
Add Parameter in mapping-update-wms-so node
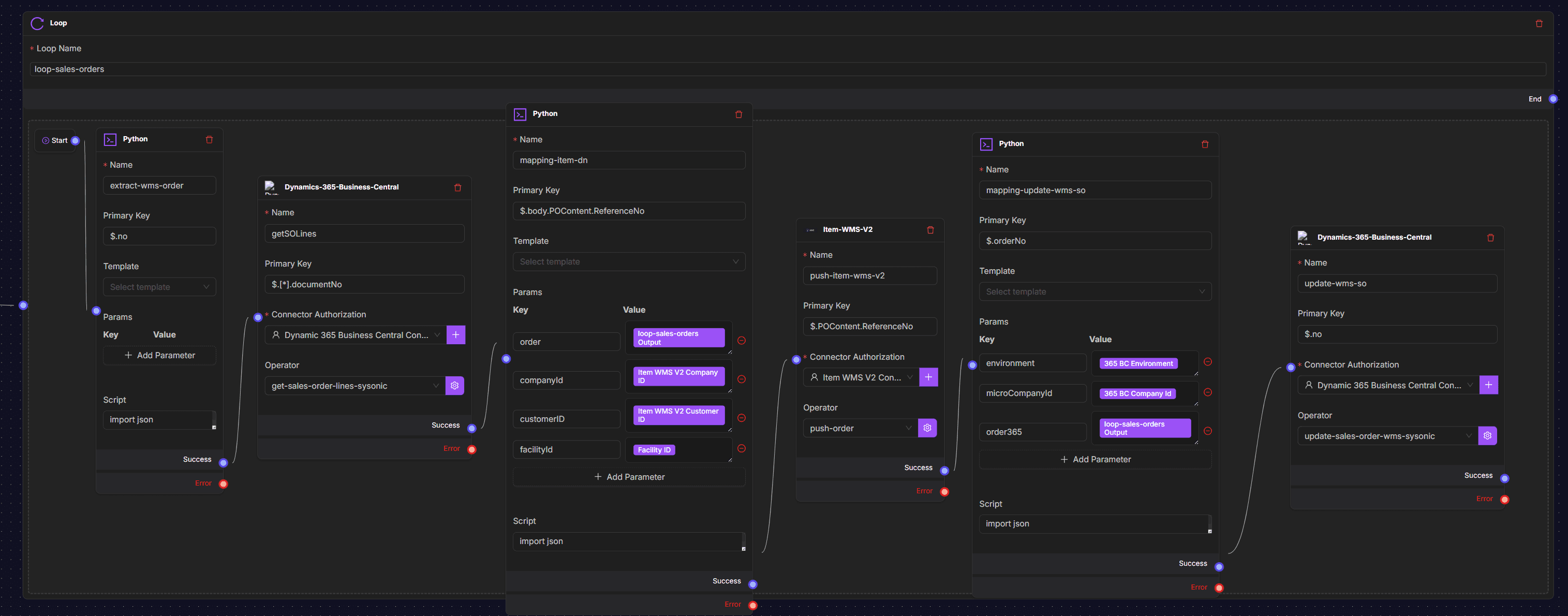1094,460
